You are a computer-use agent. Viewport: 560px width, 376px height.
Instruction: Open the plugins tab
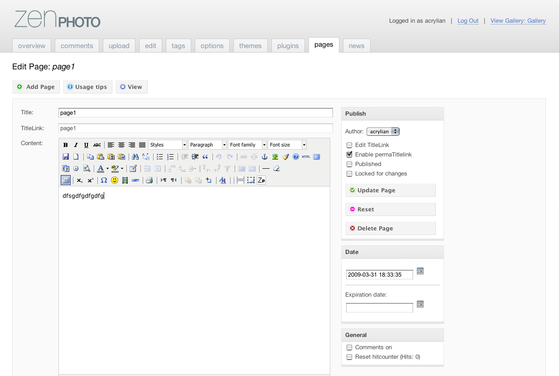click(288, 46)
